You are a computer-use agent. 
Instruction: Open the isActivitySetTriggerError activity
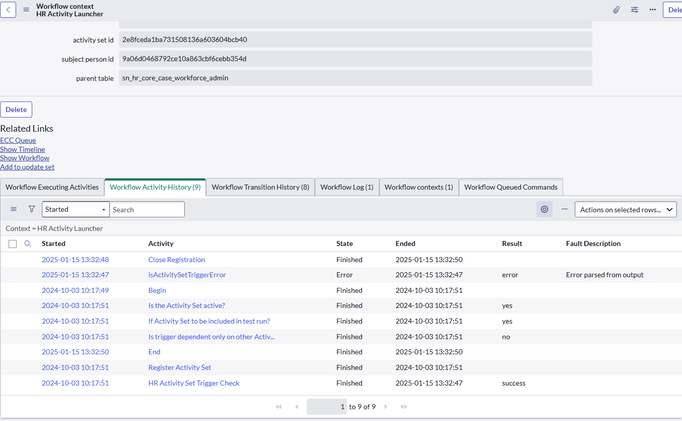click(187, 275)
